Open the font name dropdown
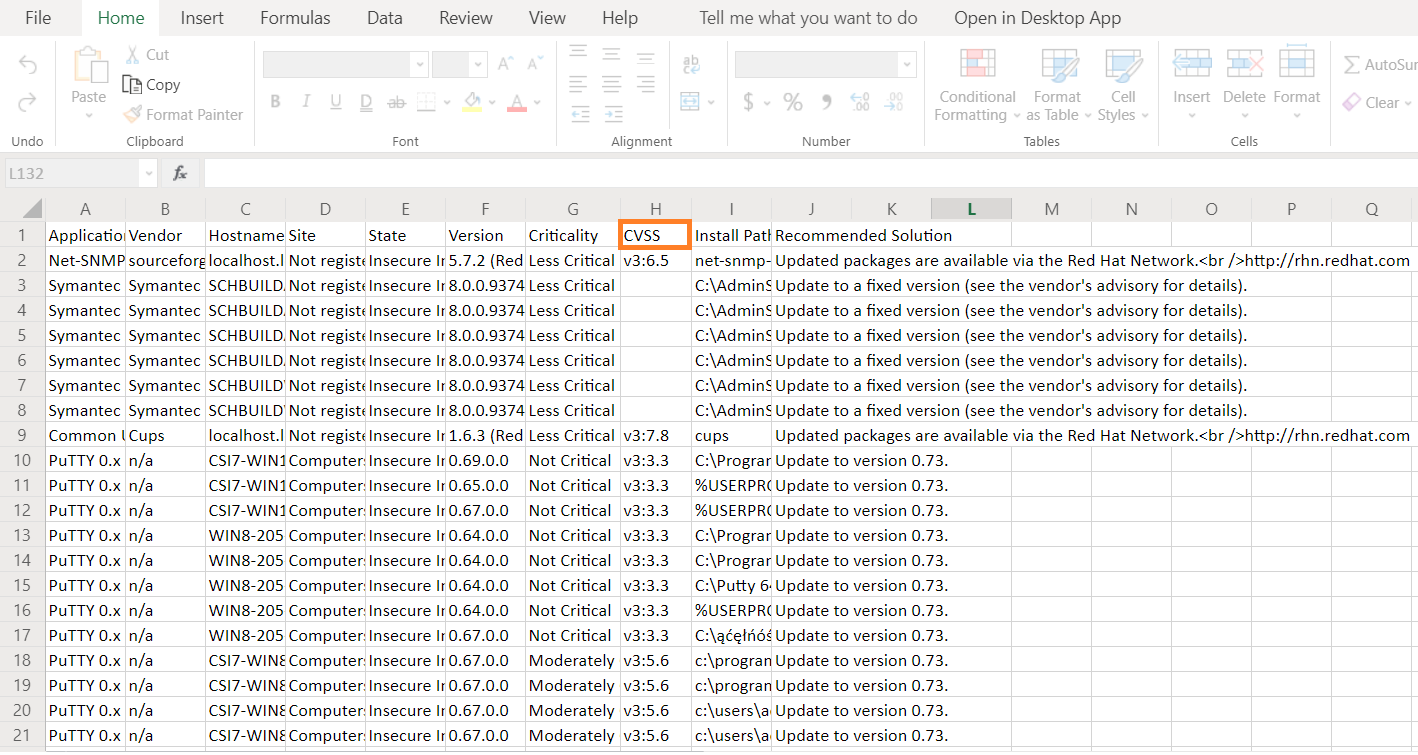The height and width of the screenshot is (755, 1418). pyautogui.click(x=419, y=64)
